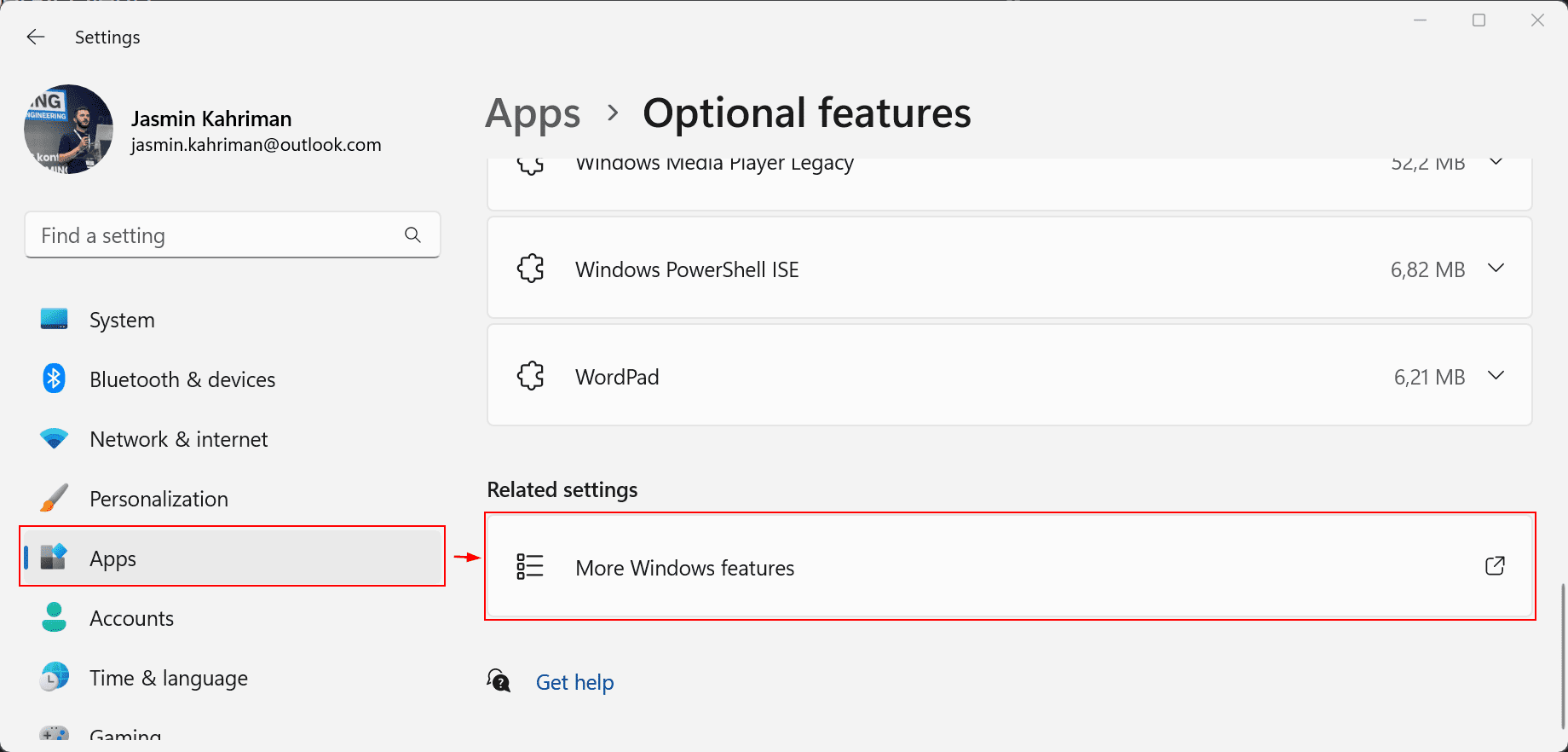1568x752 pixels.
Task: Click the Get help chat icon
Action: (499, 680)
